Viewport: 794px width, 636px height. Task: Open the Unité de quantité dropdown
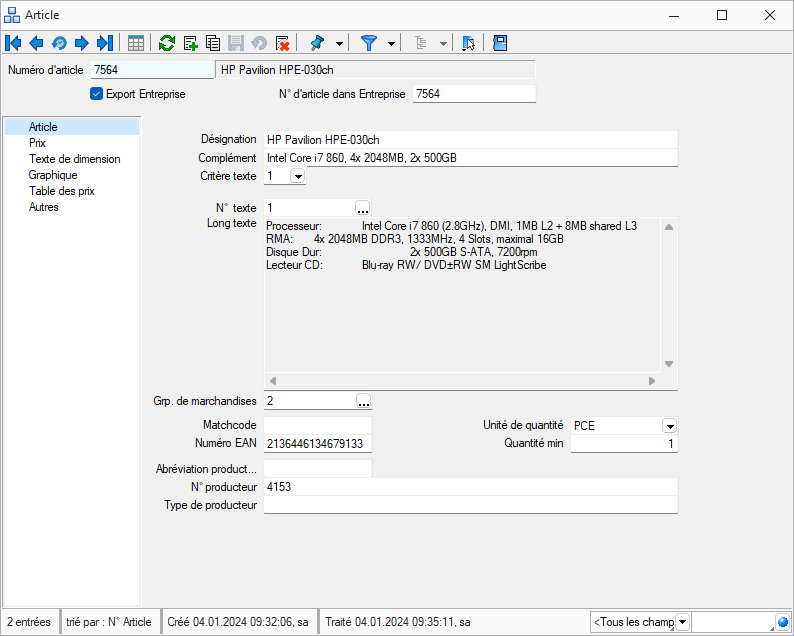[x=669, y=426]
